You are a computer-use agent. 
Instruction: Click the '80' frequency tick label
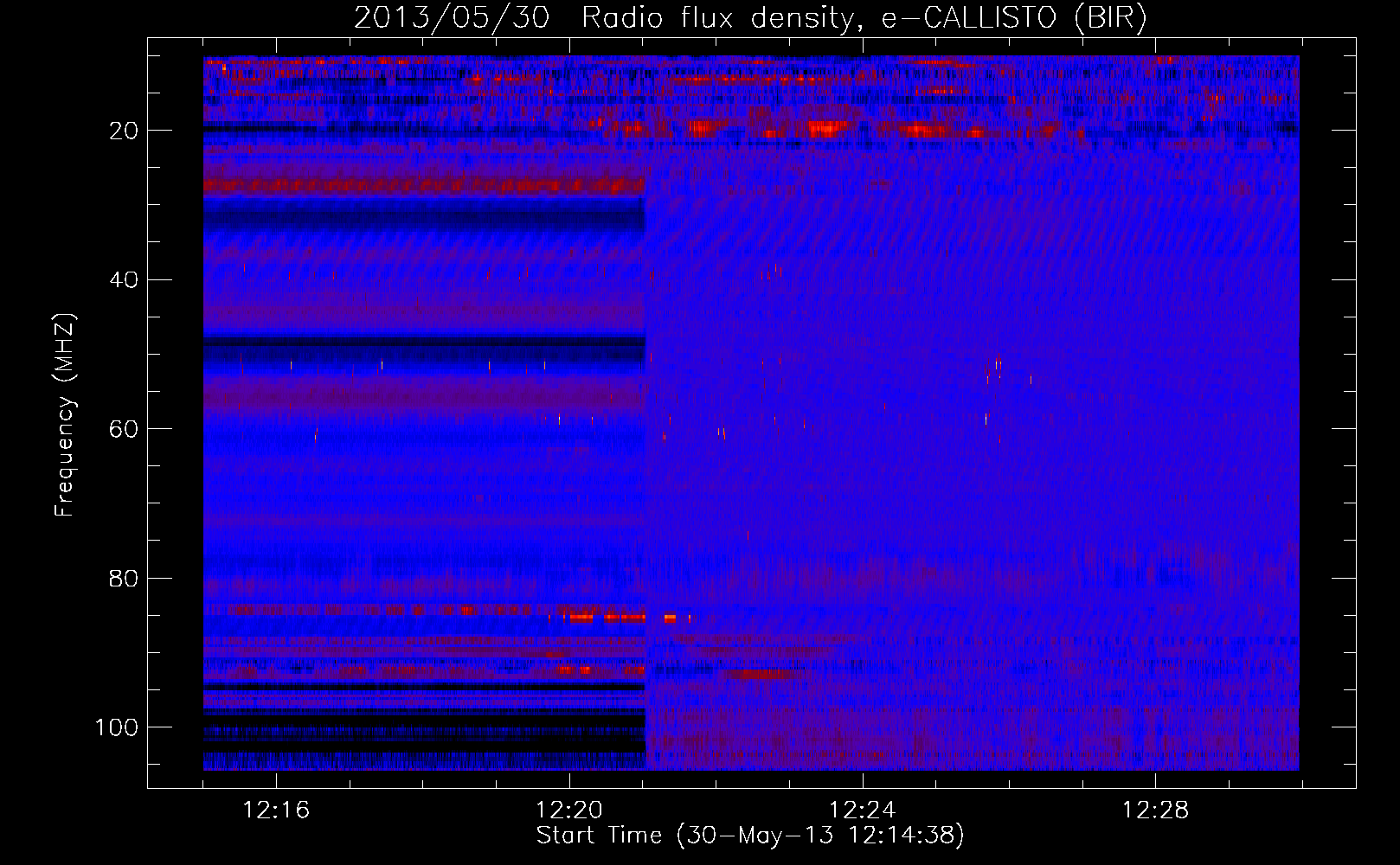coord(124,579)
